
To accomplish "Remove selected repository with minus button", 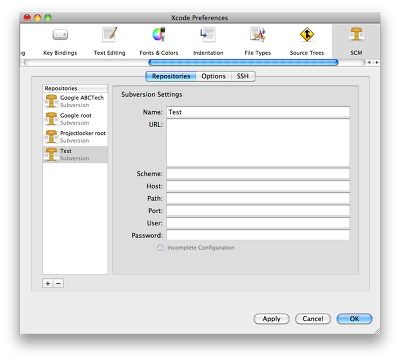I will tap(58, 283).
